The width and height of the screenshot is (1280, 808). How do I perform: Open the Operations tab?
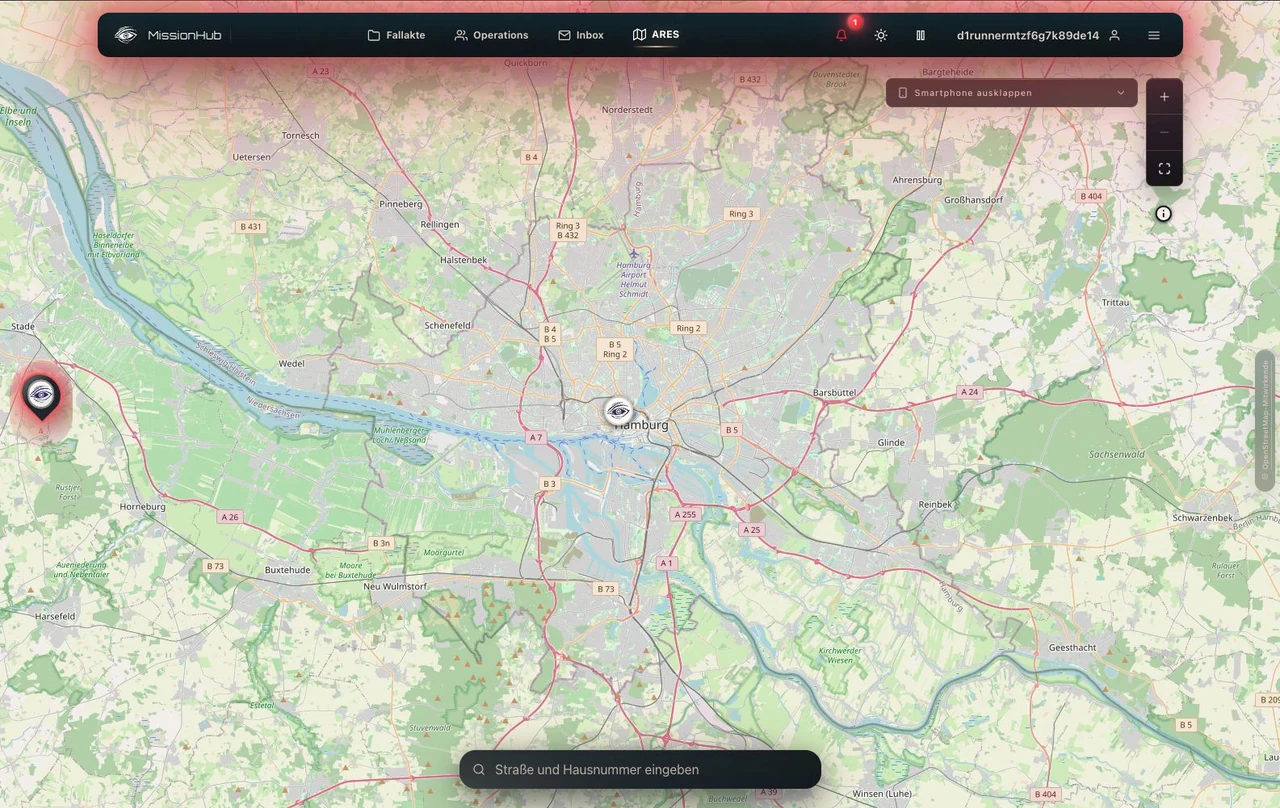click(491, 35)
